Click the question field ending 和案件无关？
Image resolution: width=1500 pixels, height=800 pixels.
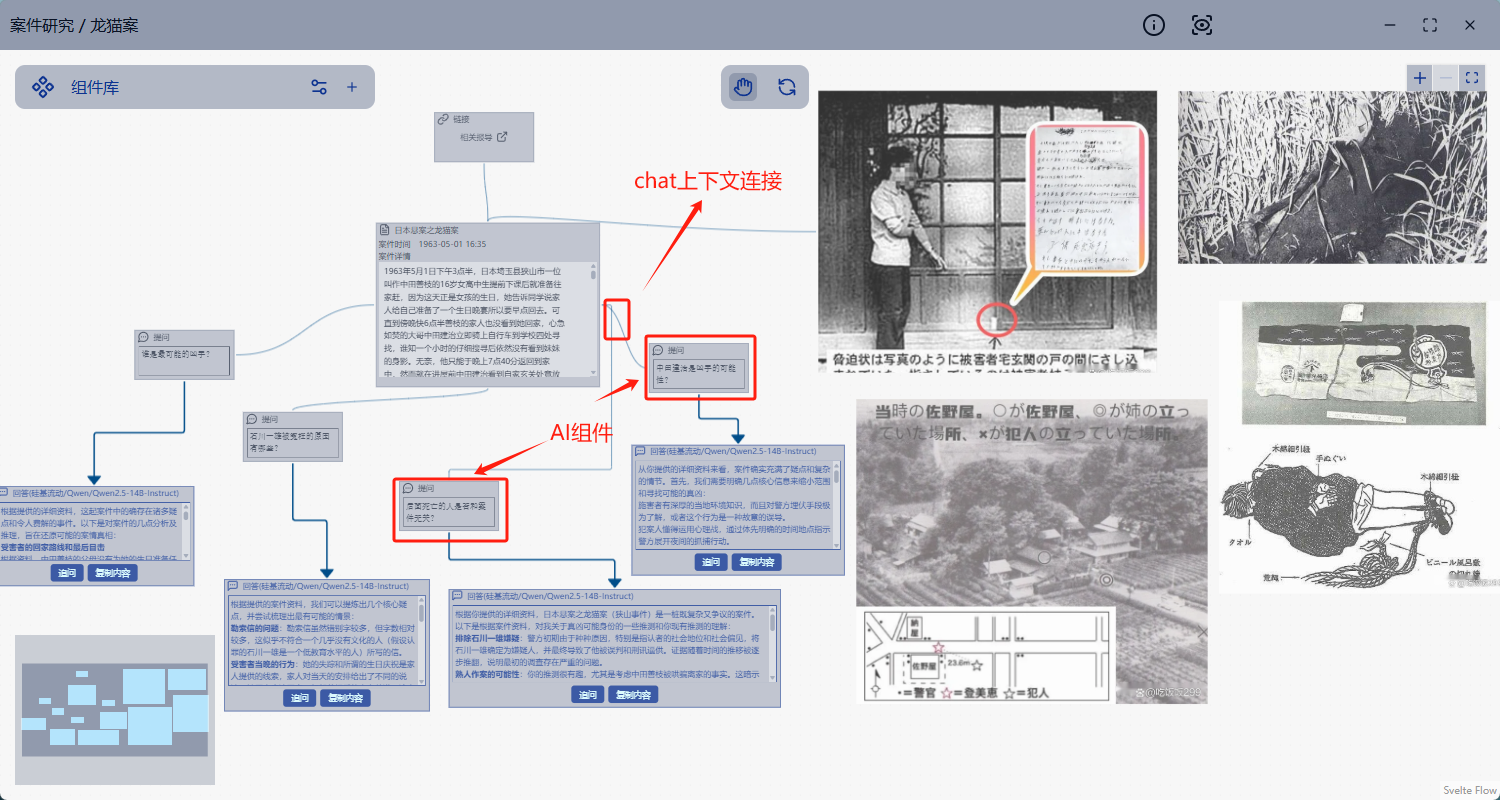click(448, 514)
